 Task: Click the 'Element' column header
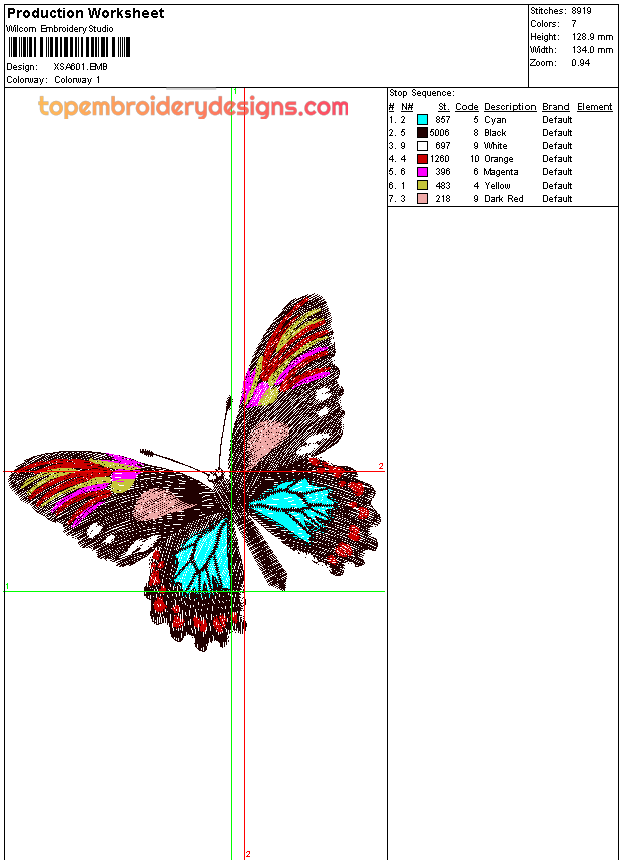coord(594,107)
